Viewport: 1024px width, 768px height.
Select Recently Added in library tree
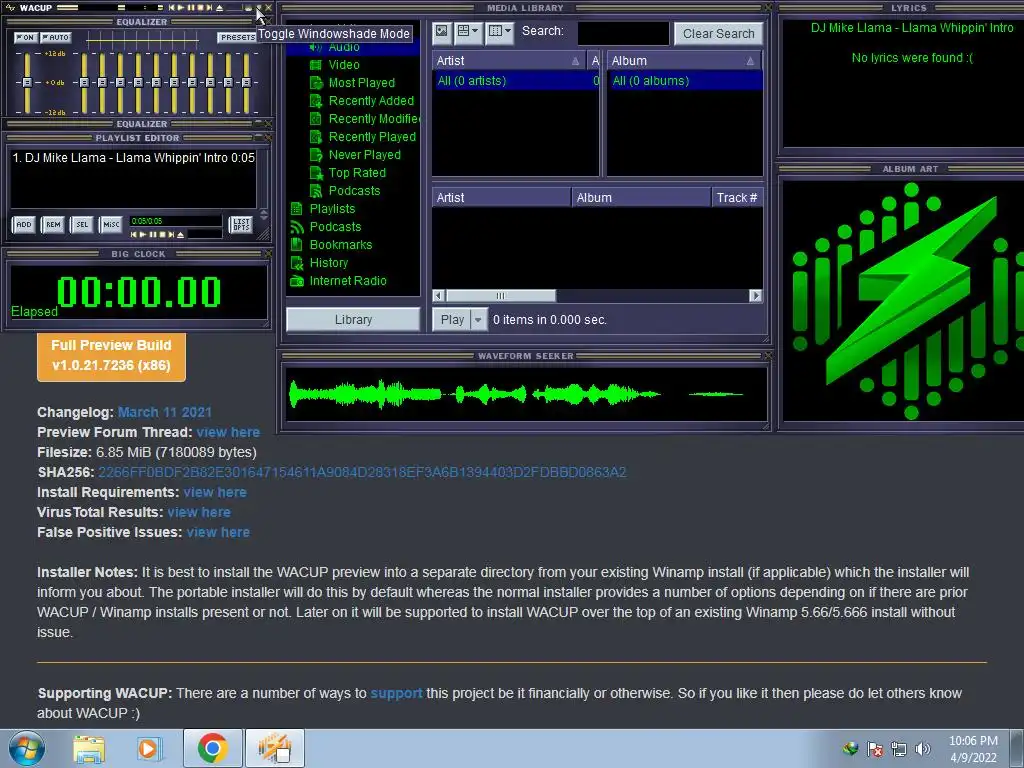click(362, 101)
